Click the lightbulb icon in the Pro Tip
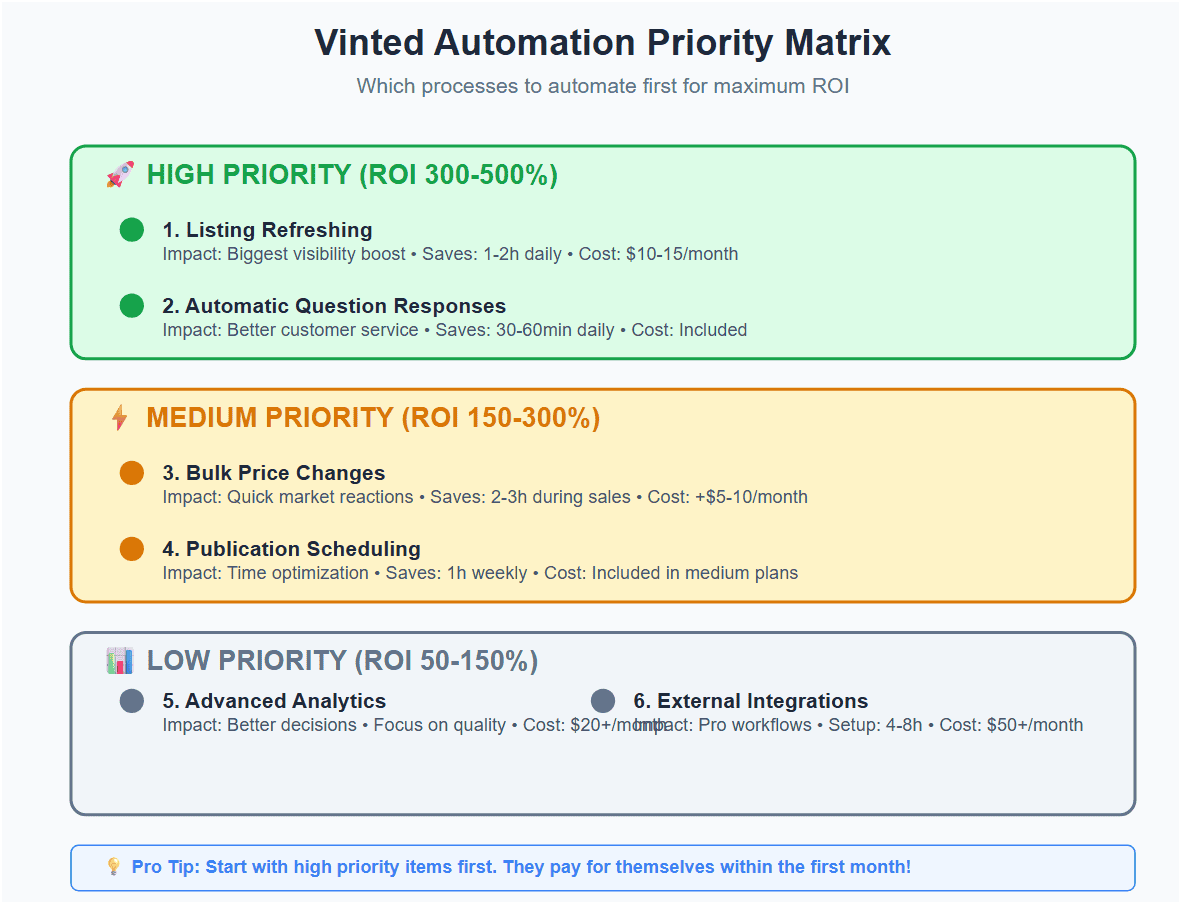Screen dimensions: 1181x904 coord(113,867)
